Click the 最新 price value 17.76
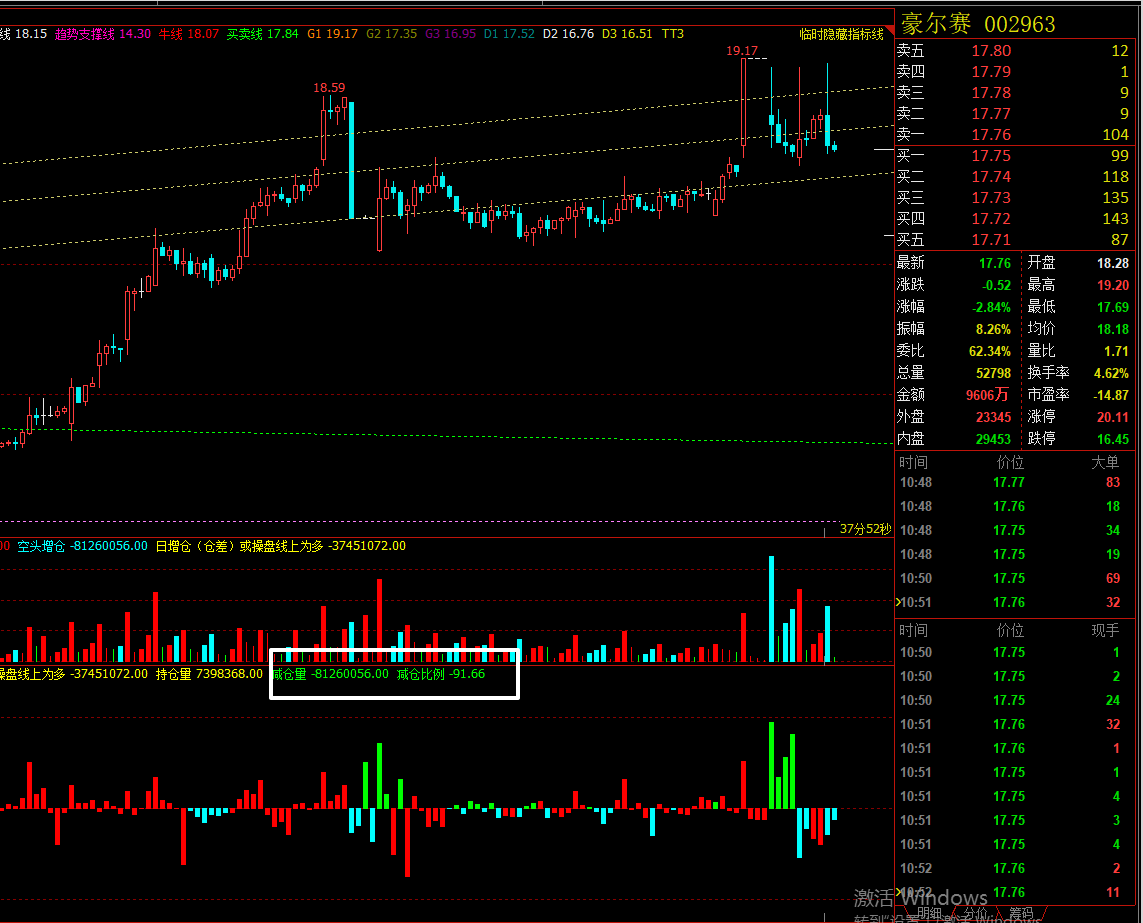Image resolution: width=1143 pixels, height=923 pixels. pos(994,263)
